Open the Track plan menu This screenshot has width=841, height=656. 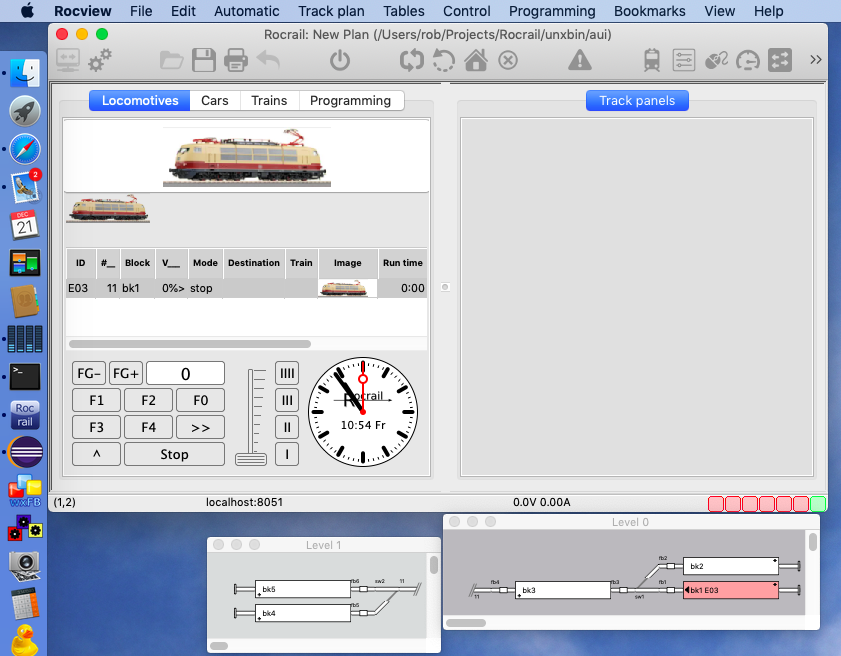tap(331, 11)
